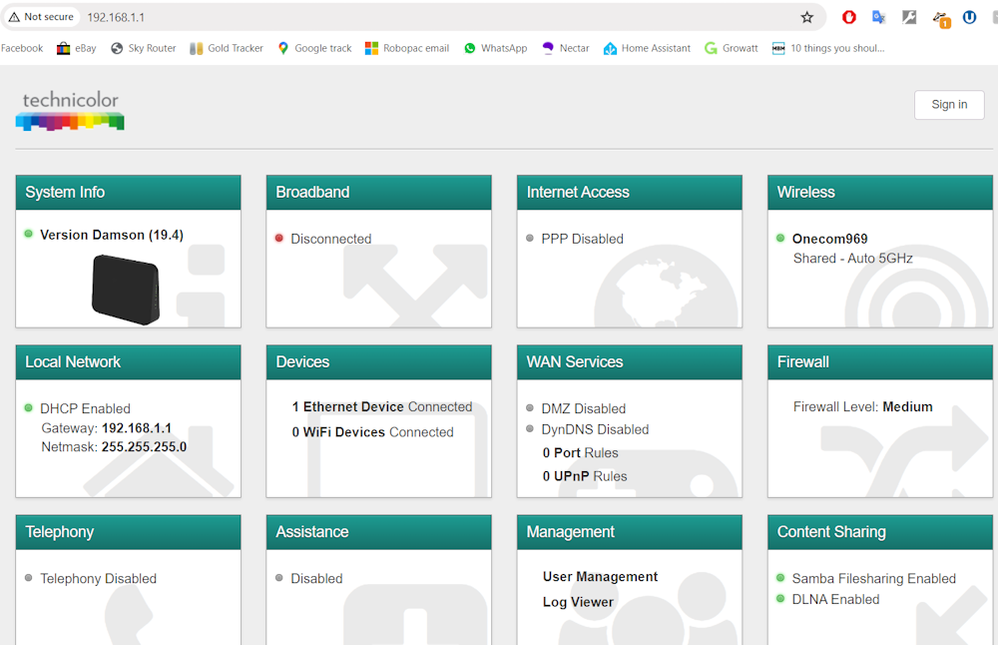This screenshot has width=998, height=645.
Task: Open the Broadband card header
Action: (x=378, y=192)
